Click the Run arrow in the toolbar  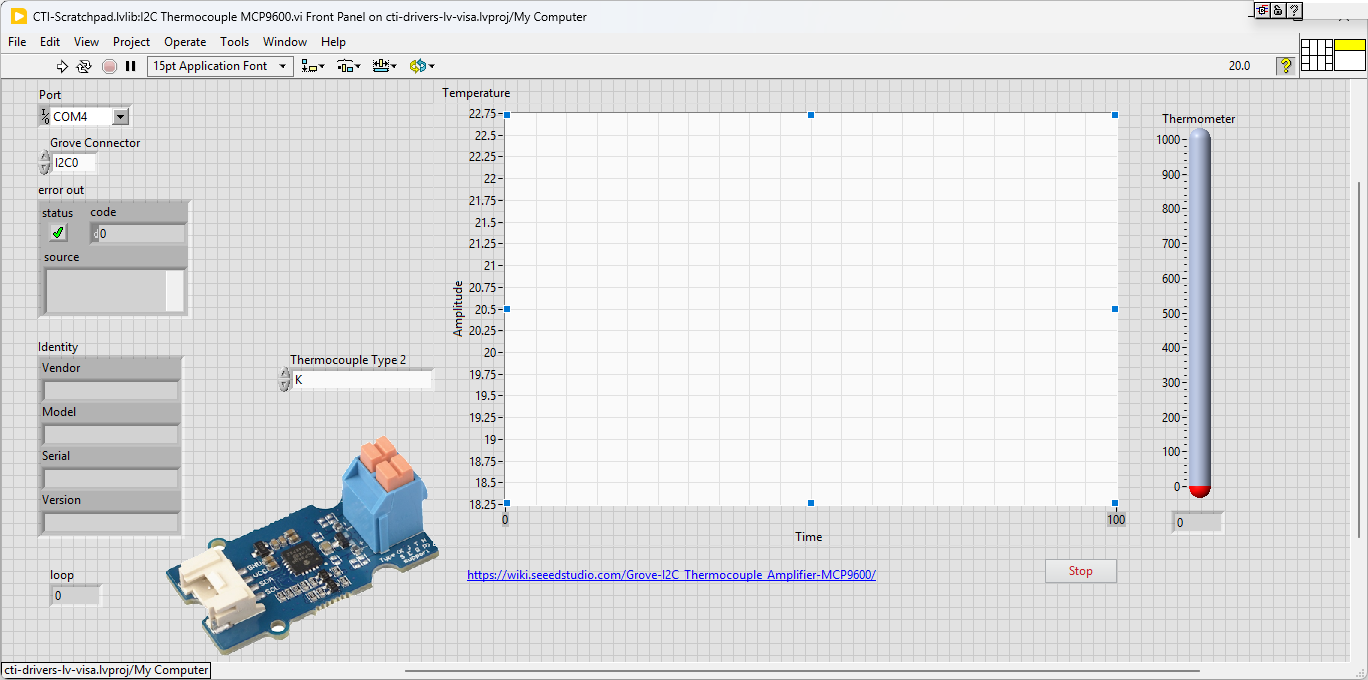pyautogui.click(x=62, y=66)
